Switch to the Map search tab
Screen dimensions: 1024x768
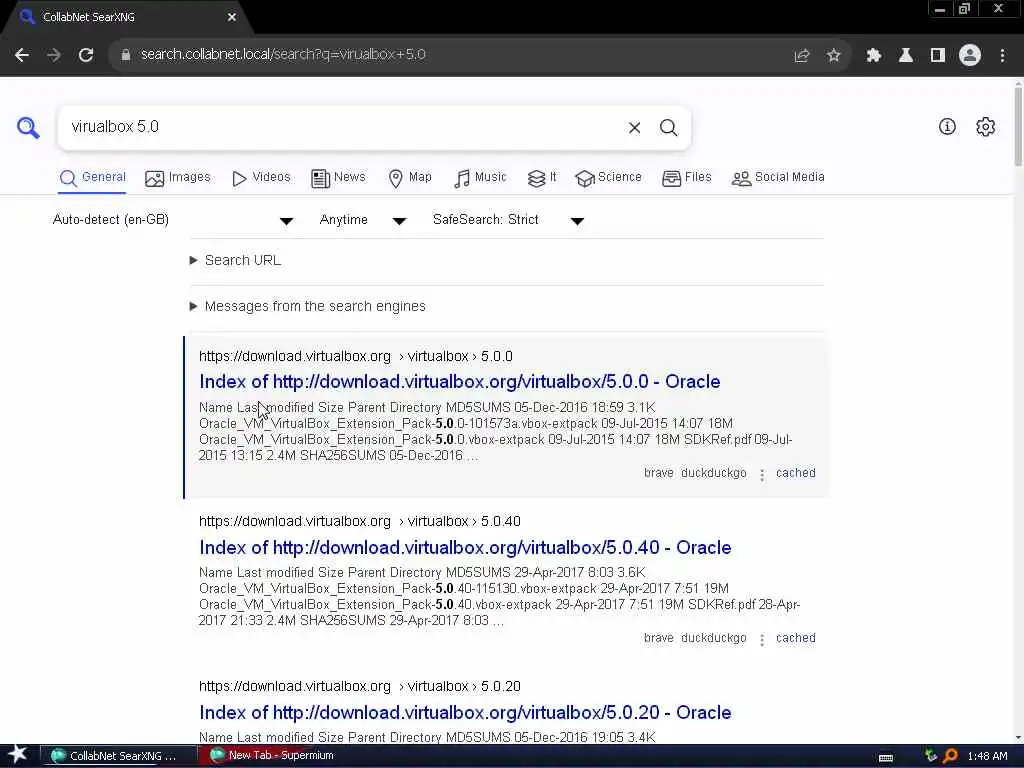click(x=409, y=178)
